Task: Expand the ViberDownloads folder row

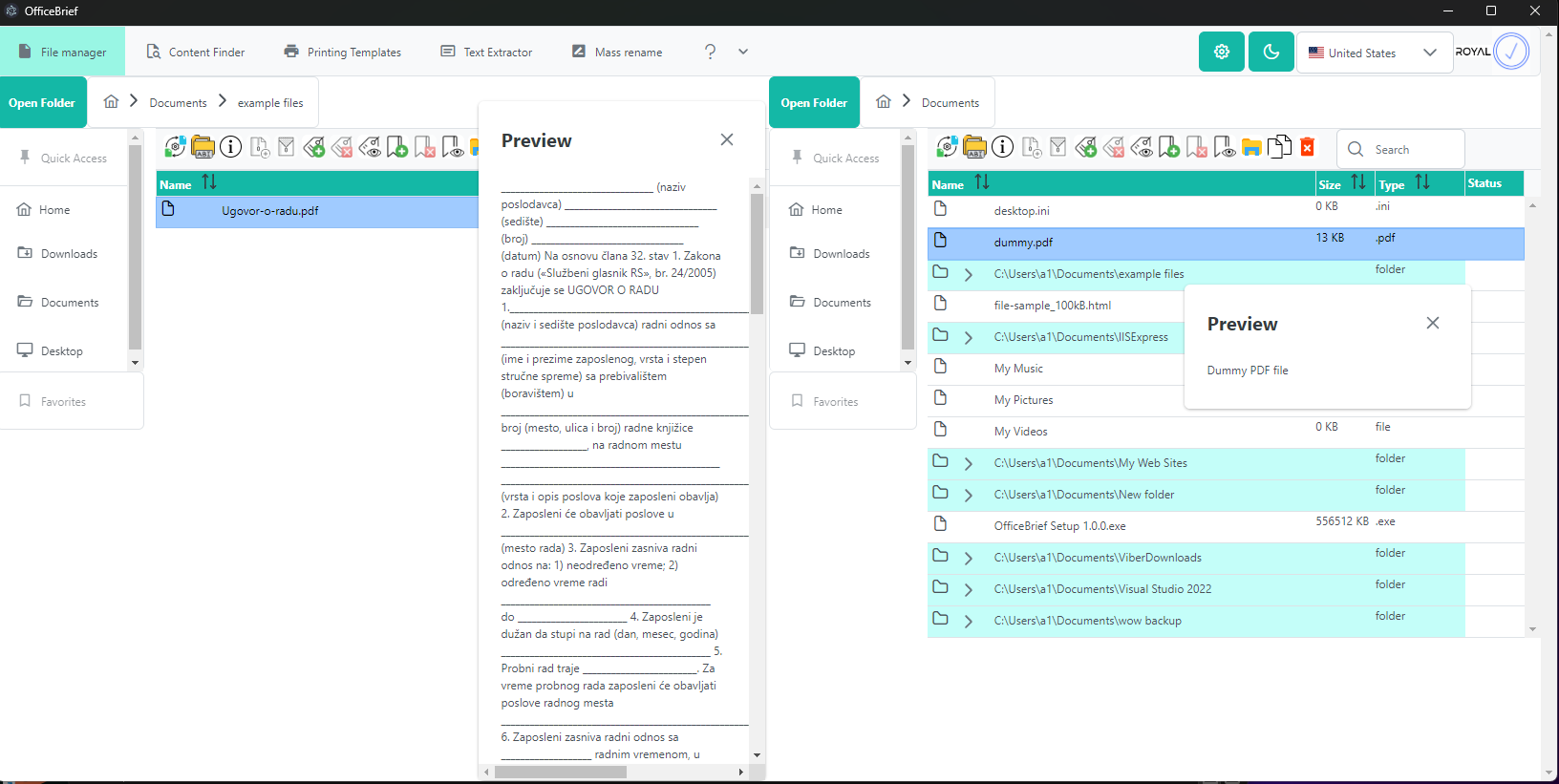Action: [x=969, y=559]
